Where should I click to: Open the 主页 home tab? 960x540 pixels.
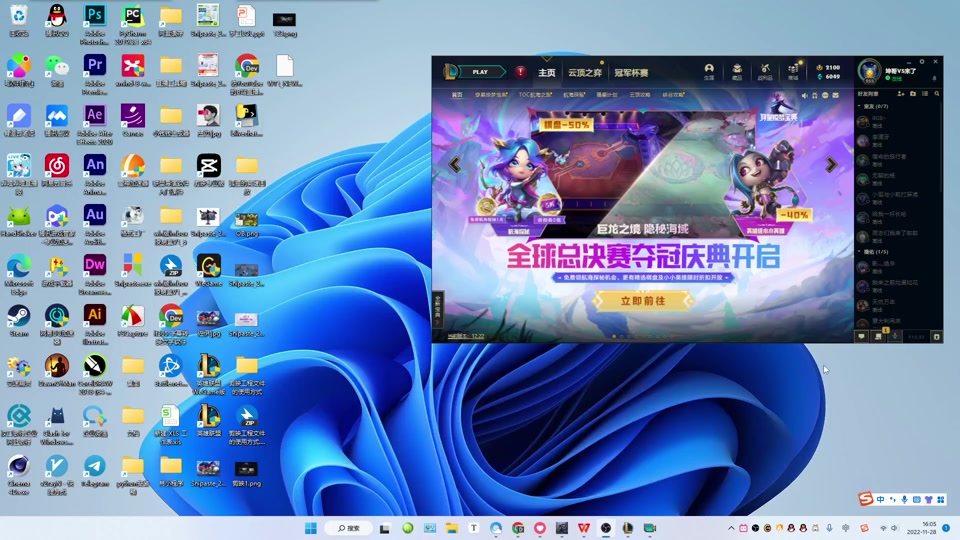pyautogui.click(x=547, y=72)
